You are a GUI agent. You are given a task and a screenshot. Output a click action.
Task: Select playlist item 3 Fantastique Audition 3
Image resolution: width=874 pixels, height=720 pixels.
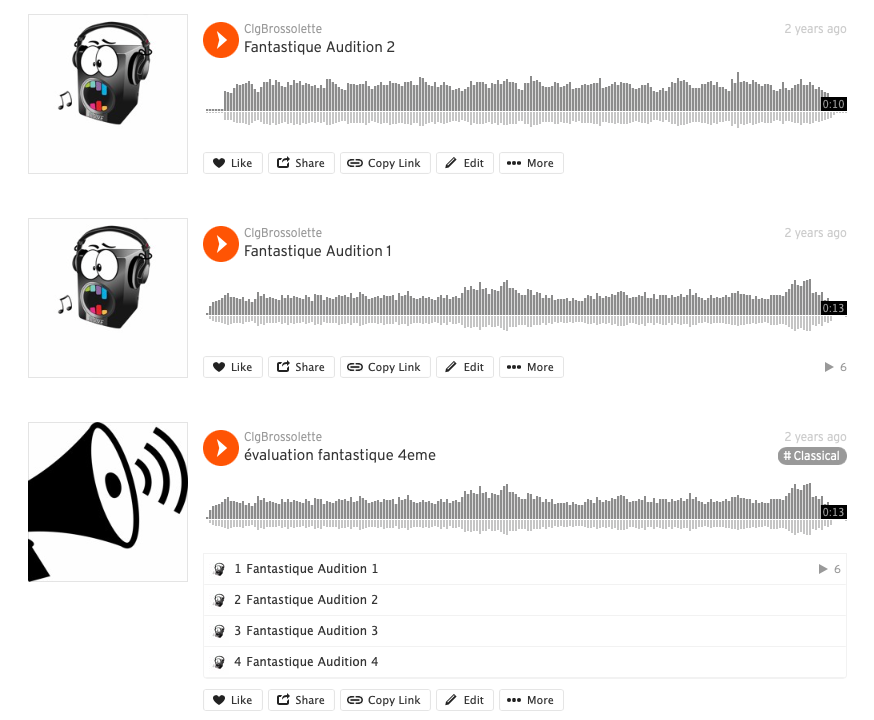(x=525, y=631)
